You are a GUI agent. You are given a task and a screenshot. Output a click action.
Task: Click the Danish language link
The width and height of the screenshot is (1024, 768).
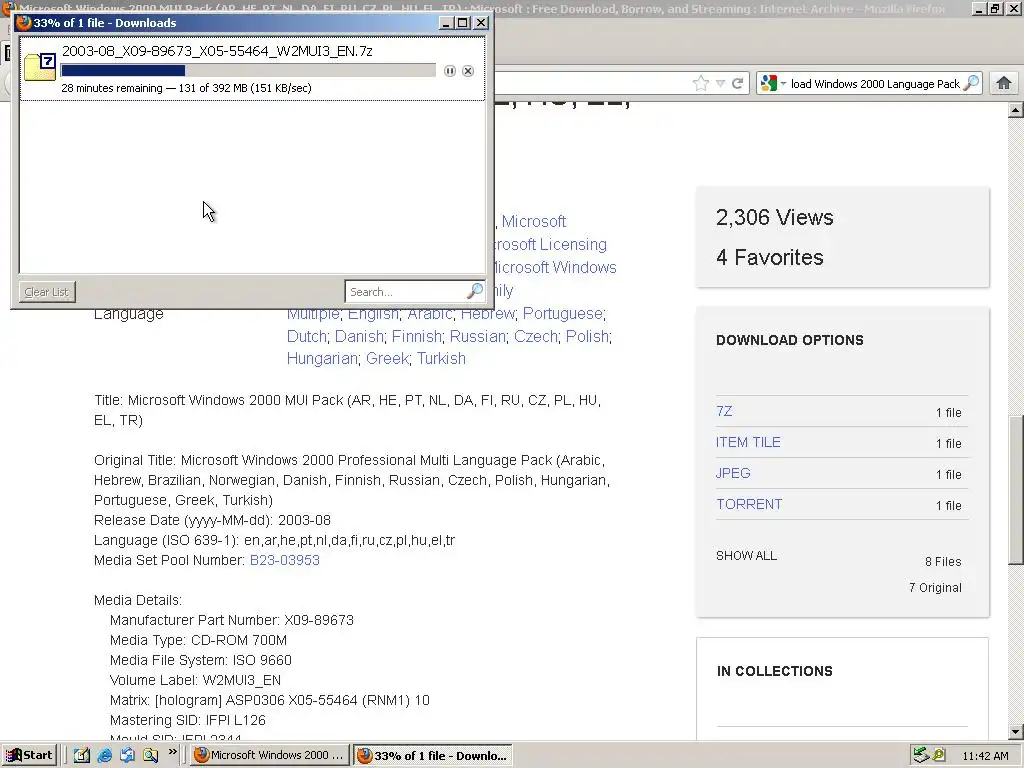pos(359,336)
